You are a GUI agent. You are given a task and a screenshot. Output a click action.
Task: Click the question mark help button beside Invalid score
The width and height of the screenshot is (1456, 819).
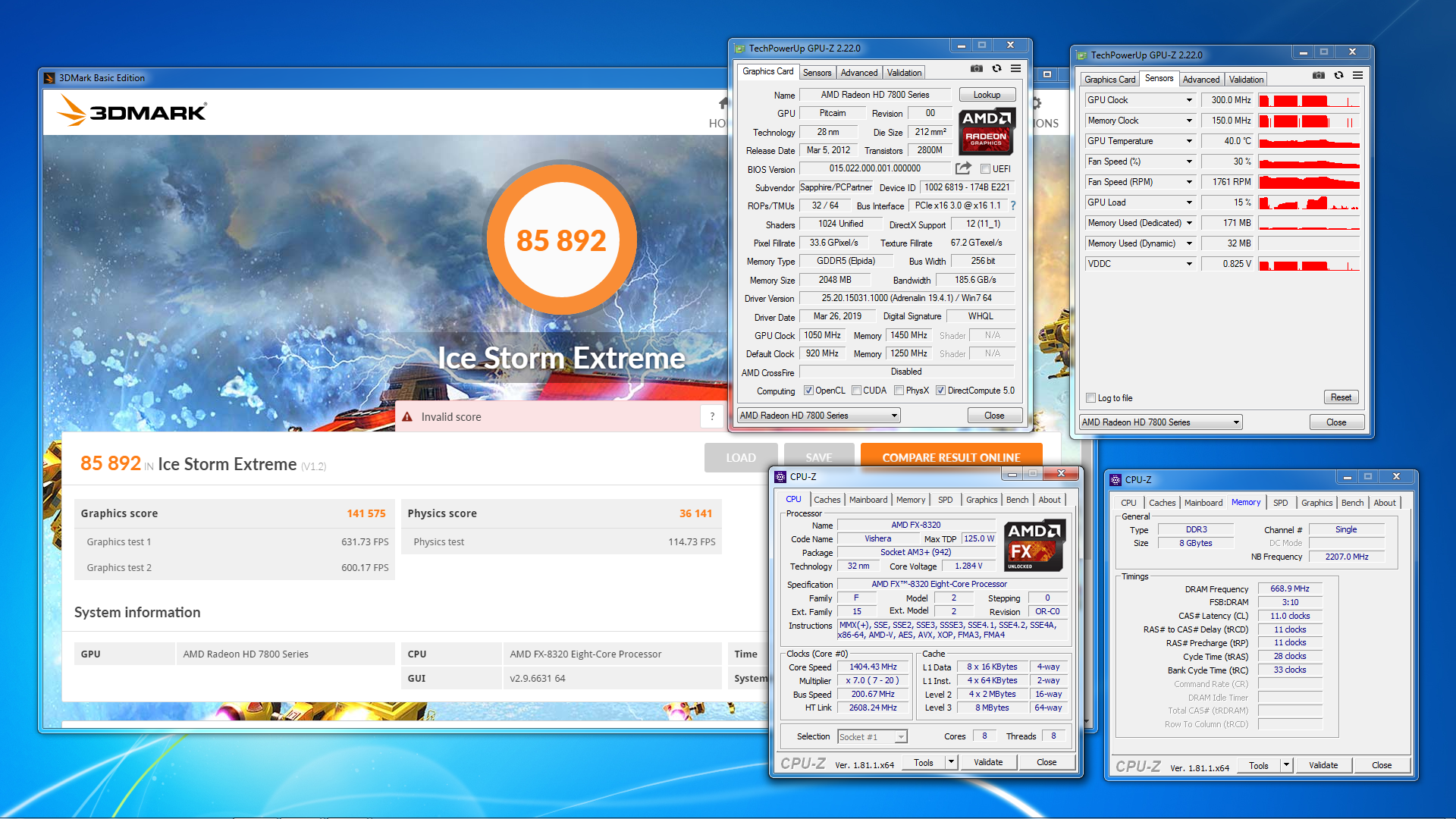point(712,416)
